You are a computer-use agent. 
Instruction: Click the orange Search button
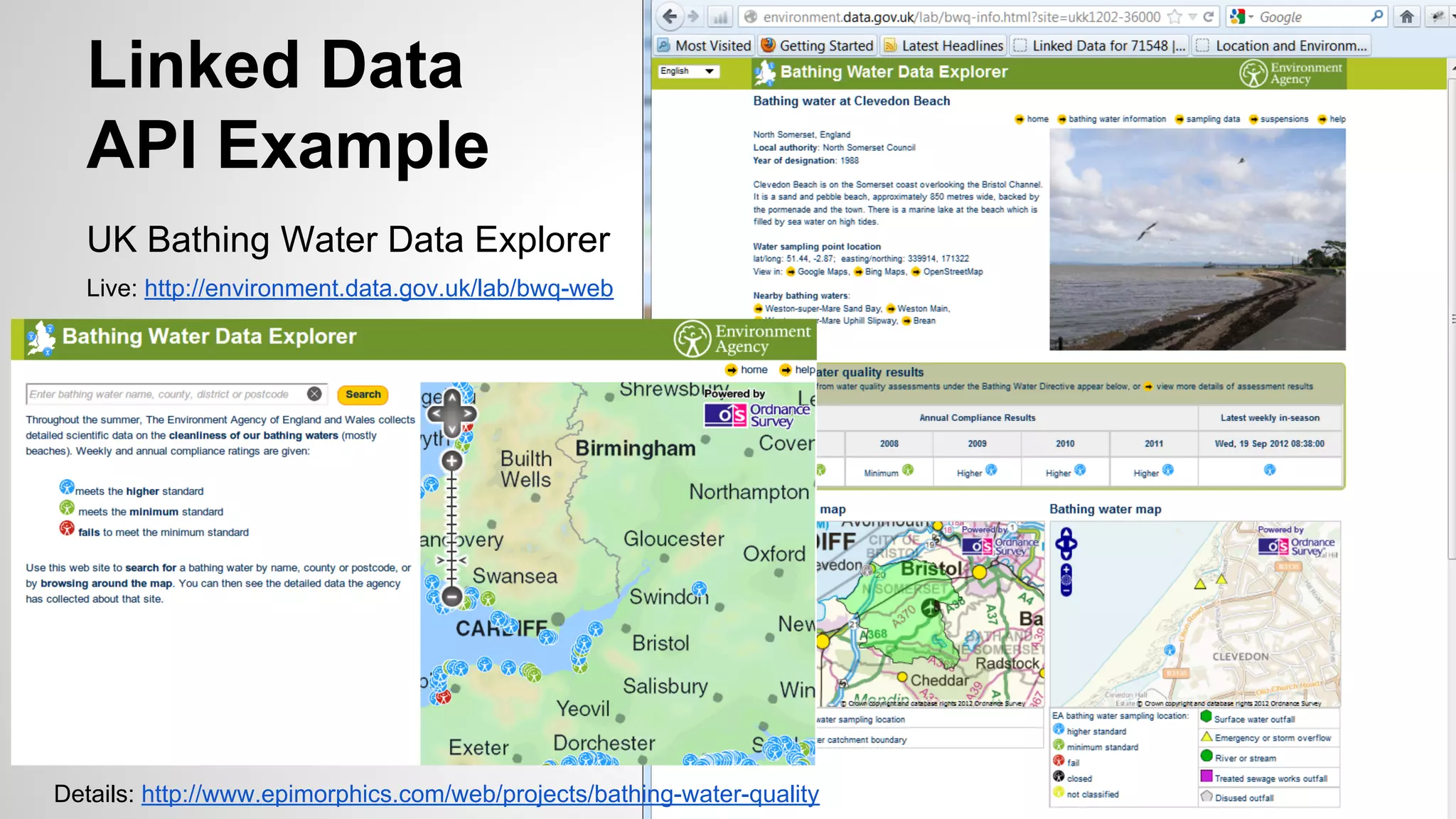pos(363,394)
